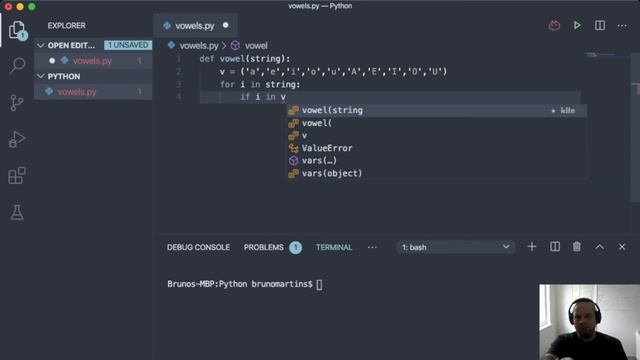The image size is (640, 360).
Task: Open Run and Debug view
Action: tap(17, 139)
